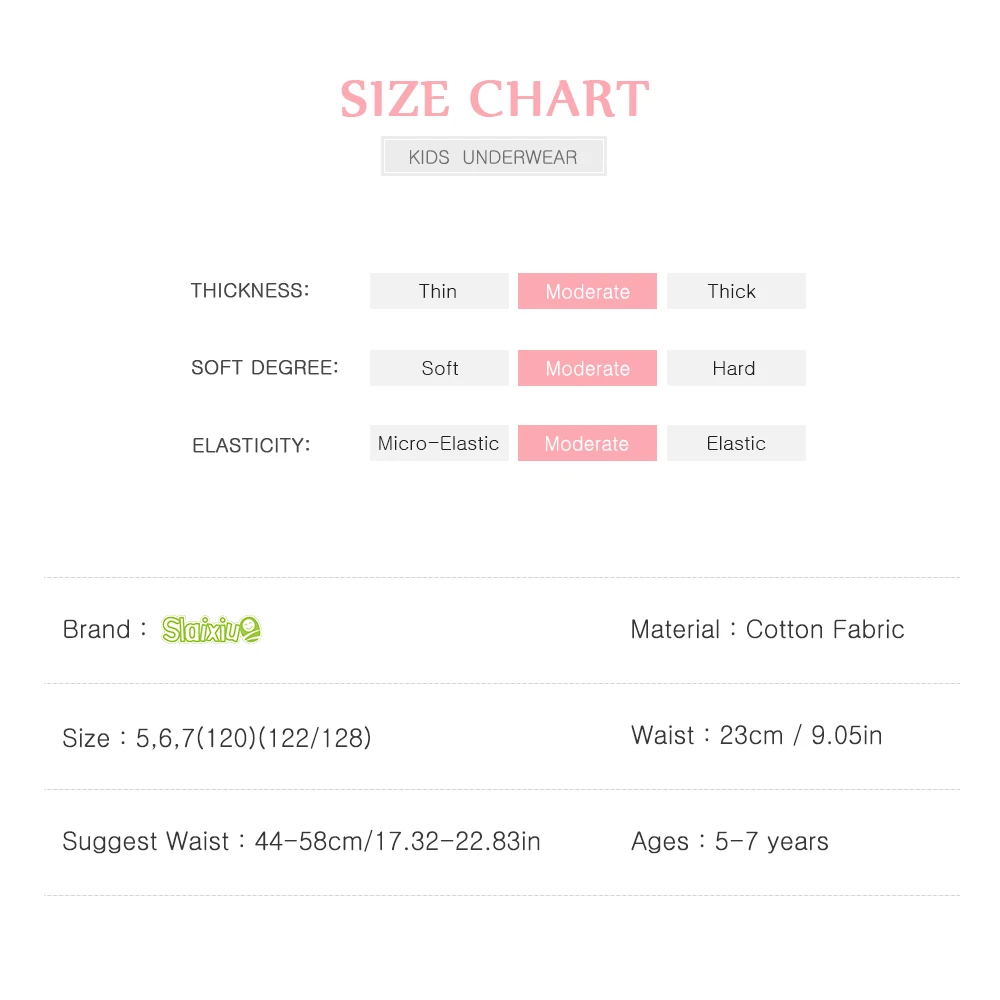This screenshot has height=1000, width=1000.
Task: Click the pink SIZE CHART heading
Action: [x=494, y=99]
